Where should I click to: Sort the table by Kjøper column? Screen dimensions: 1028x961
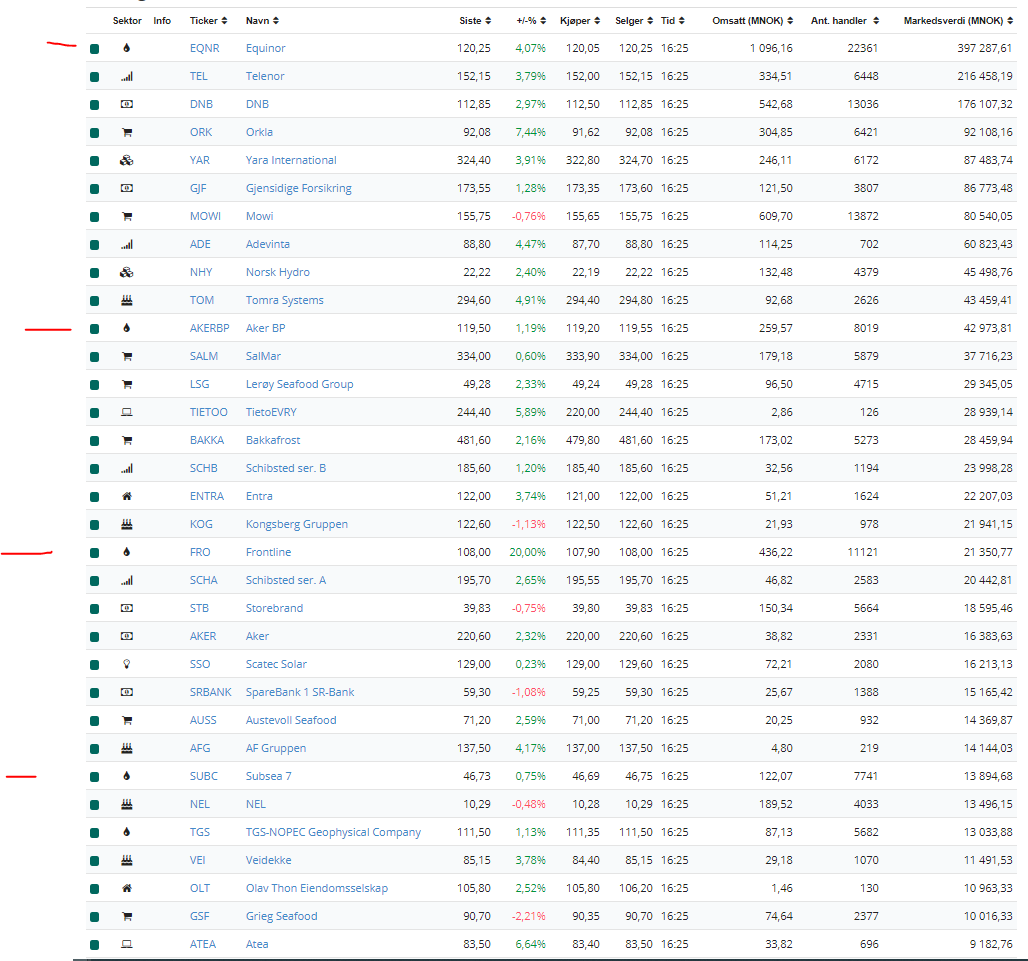click(x=580, y=20)
